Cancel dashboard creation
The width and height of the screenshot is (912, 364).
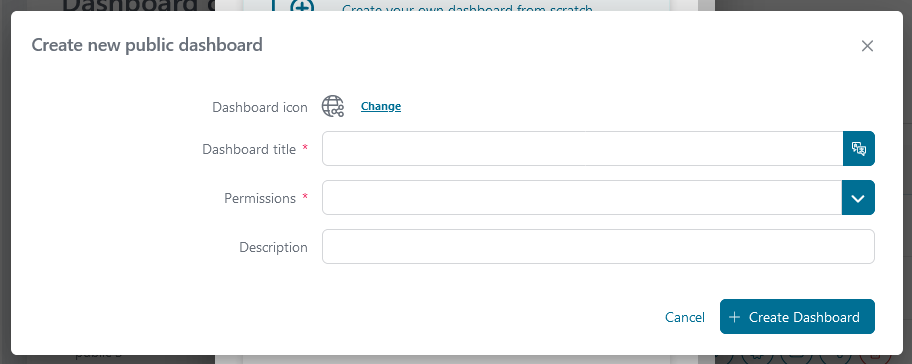[x=685, y=317]
